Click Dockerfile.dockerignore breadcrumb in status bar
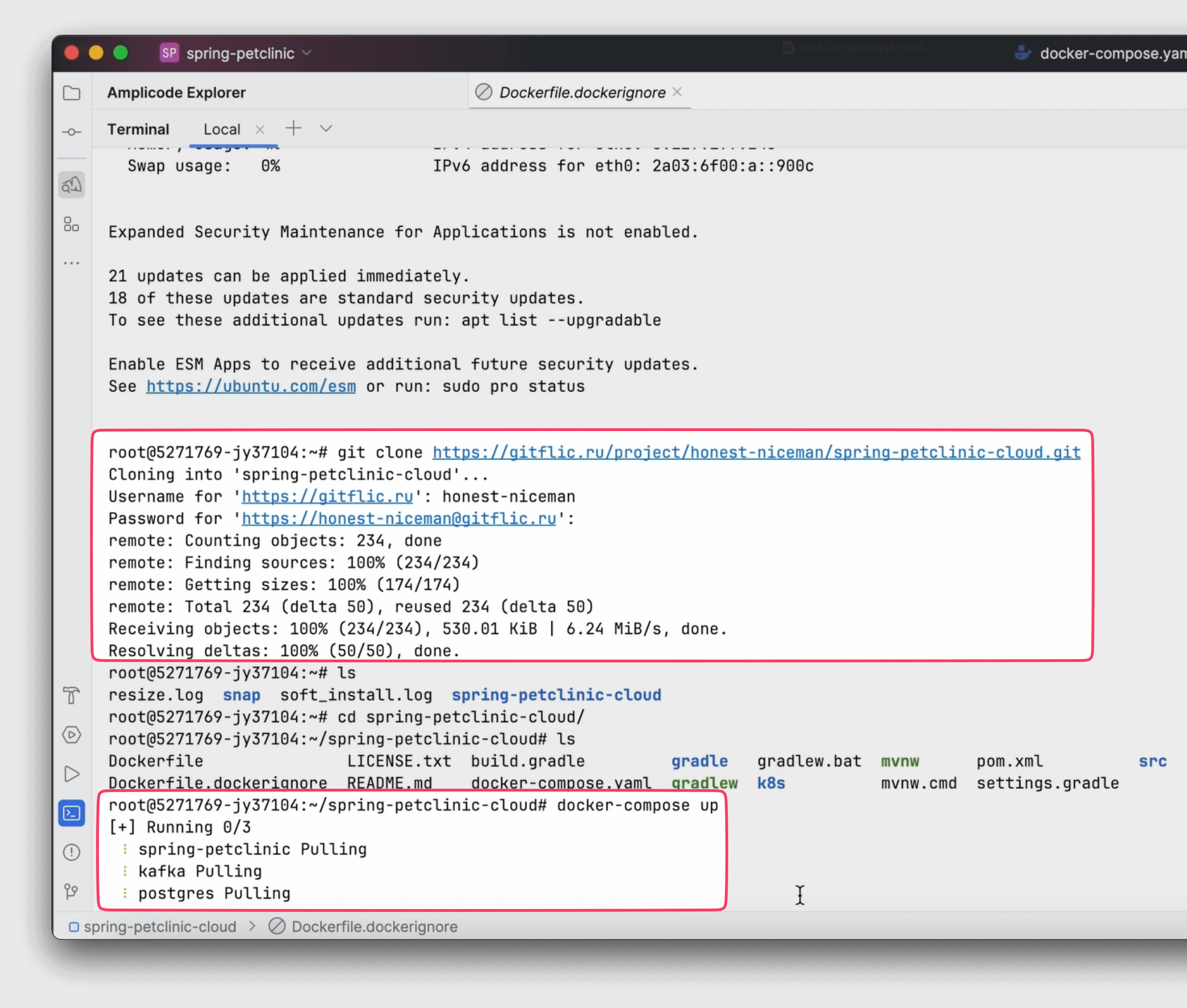The height and width of the screenshot is (1008, 1187). point(375,926)
